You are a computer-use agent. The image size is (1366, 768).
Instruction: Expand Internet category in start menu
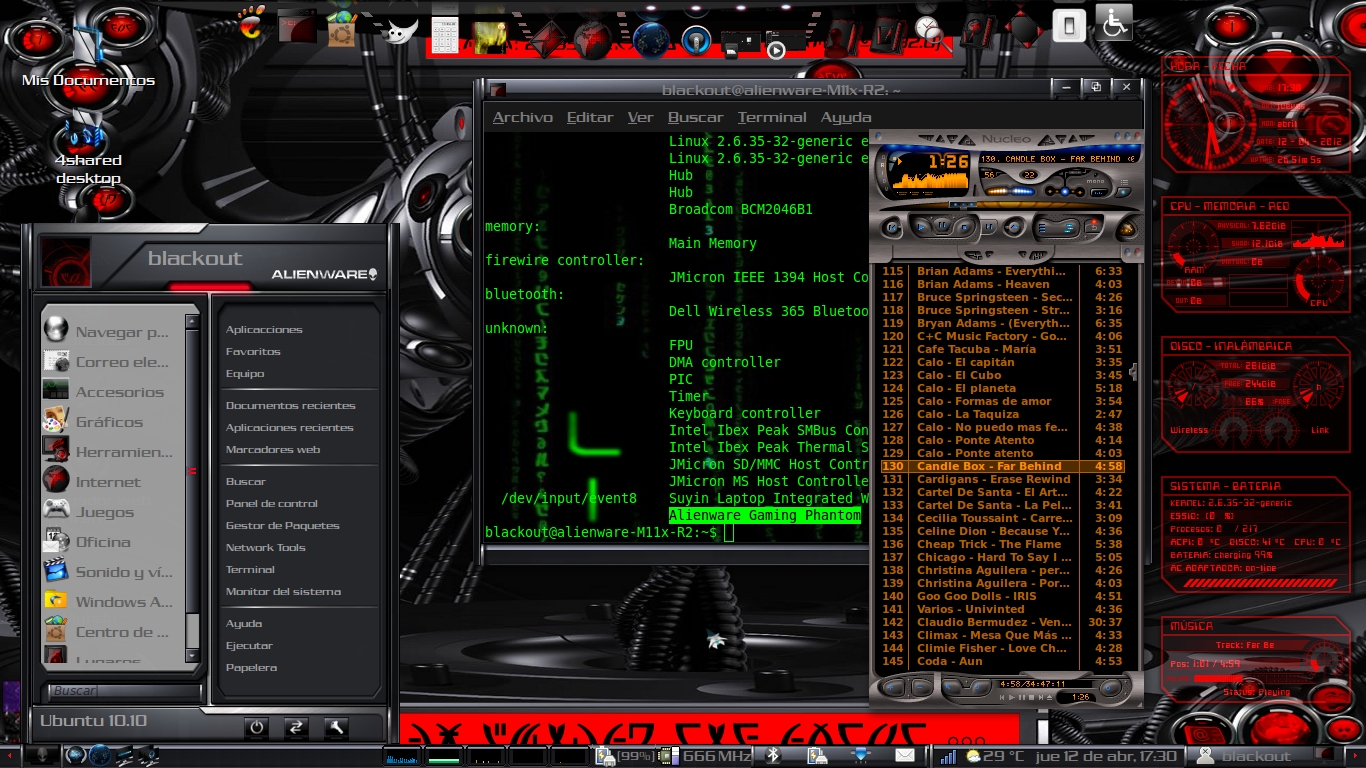[x=112, y=482]
